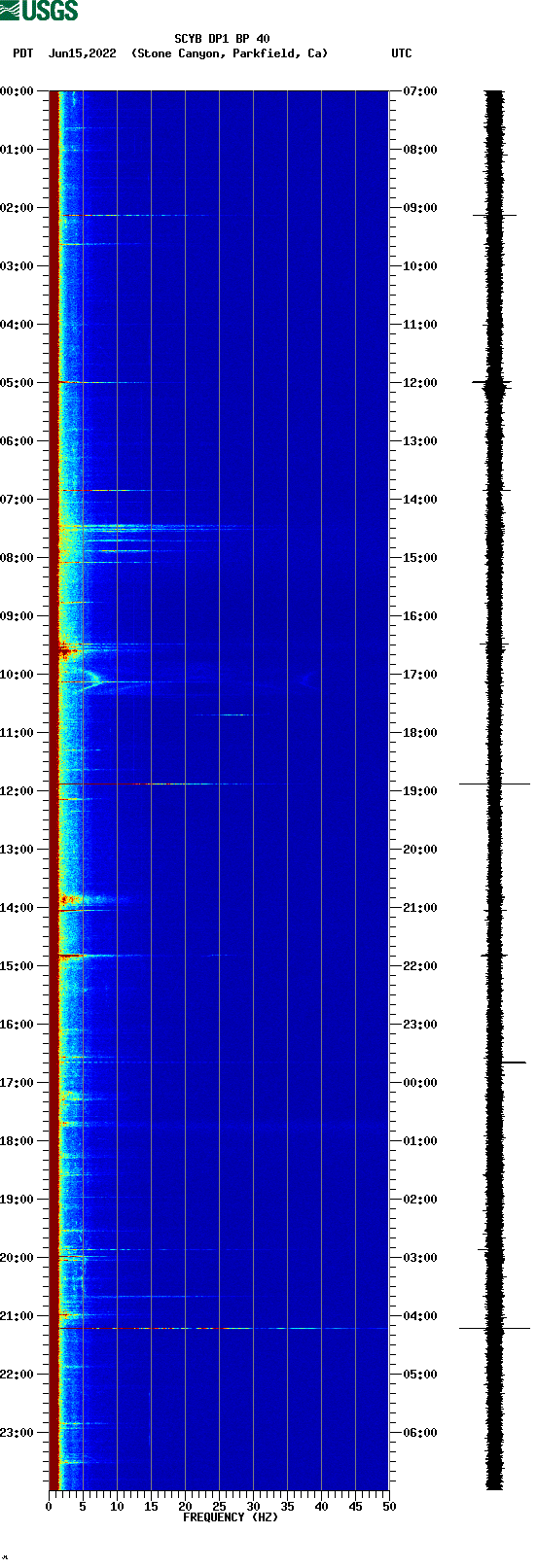Click the '00:00' PDT time label

pos(18,91)
